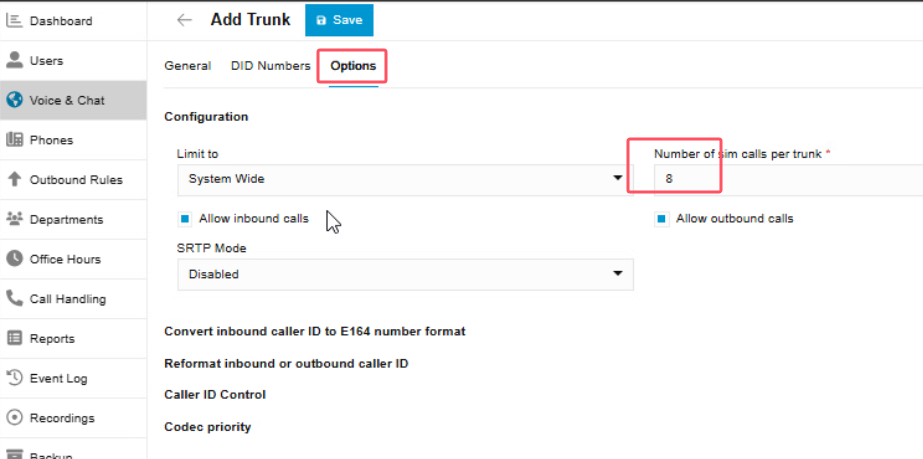Open Users via its person icon
The height and width of the screenshot is (459, 923).
14,60
